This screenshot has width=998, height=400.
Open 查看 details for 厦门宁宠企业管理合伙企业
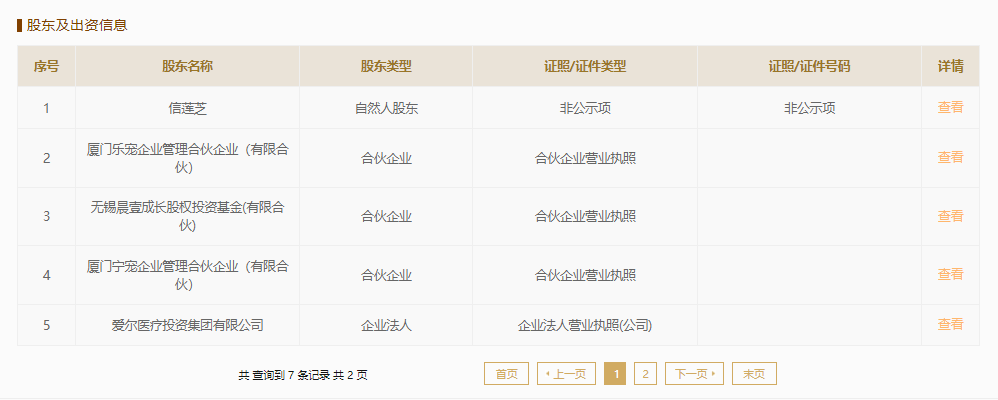click(x=950, y=275)
